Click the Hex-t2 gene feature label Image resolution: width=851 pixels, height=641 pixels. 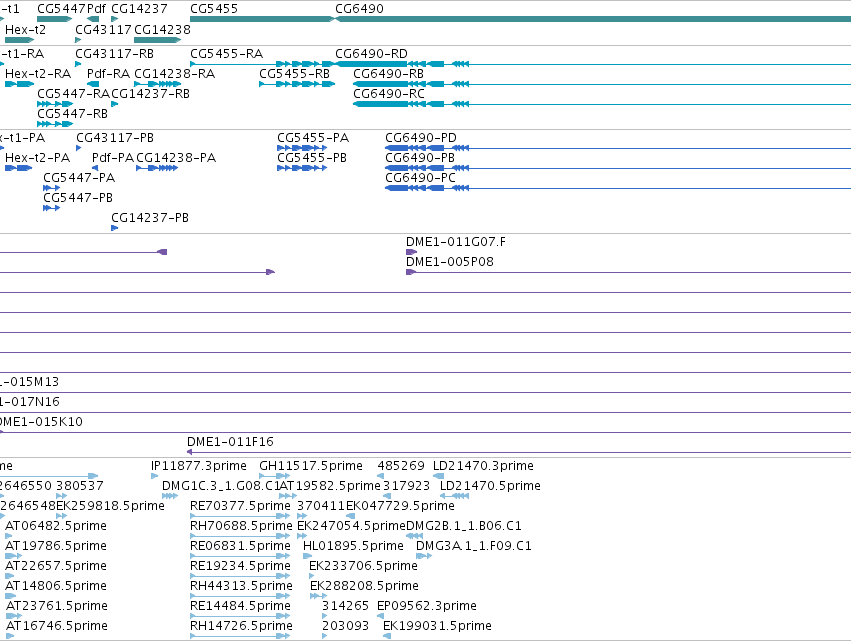[x=26, y=29]
